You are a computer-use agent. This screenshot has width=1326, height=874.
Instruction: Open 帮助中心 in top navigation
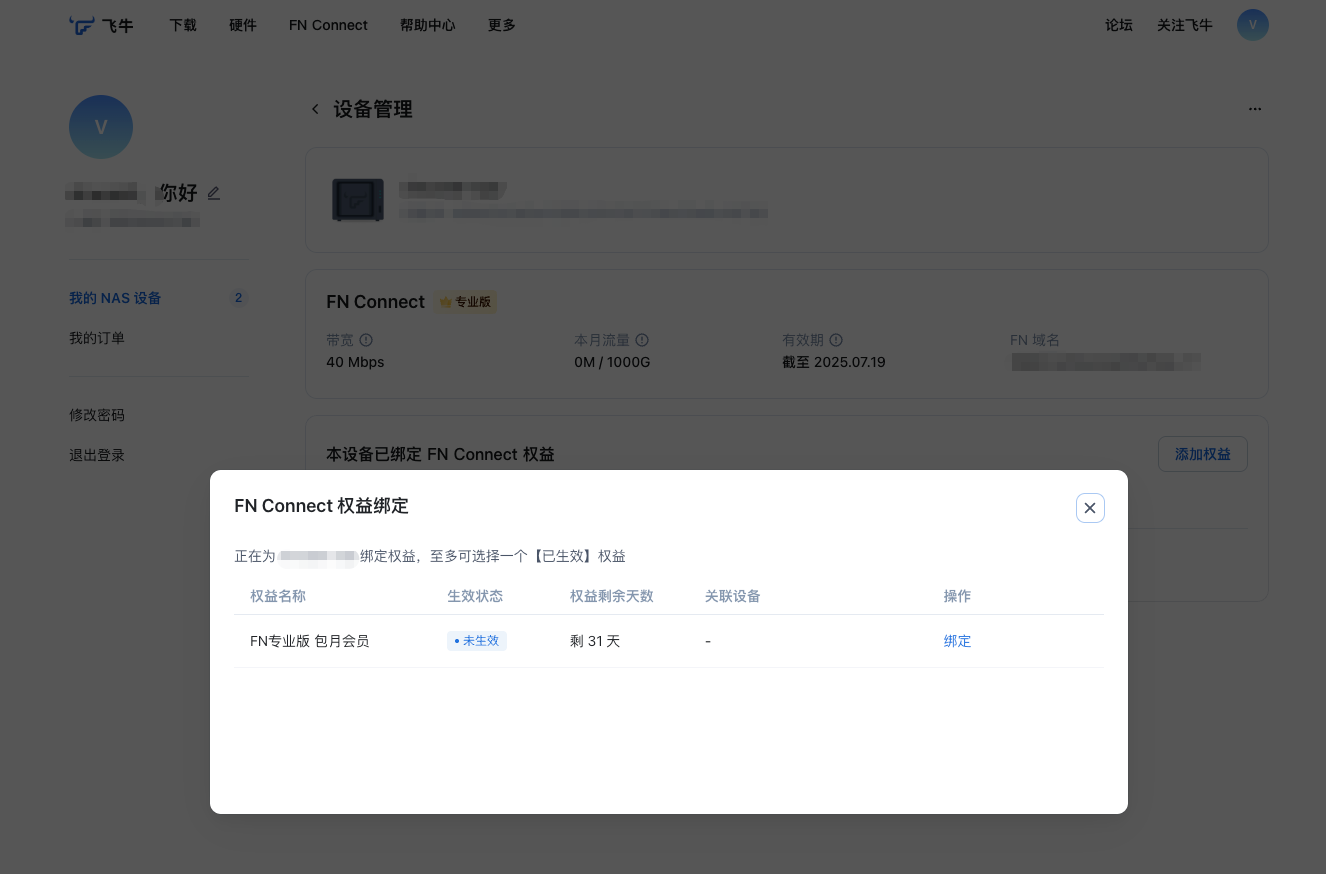coord(427,25)
